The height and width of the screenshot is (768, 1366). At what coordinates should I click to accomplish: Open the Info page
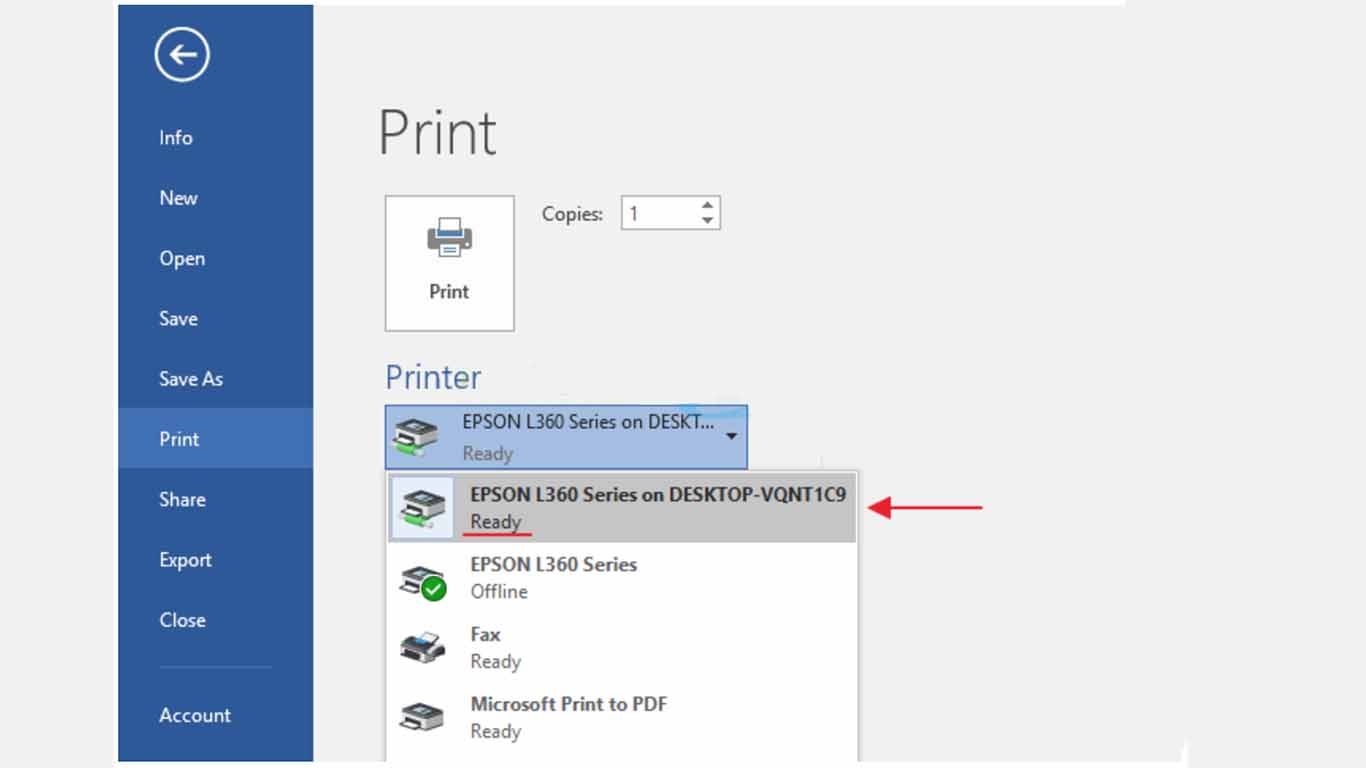pos(175,138)
